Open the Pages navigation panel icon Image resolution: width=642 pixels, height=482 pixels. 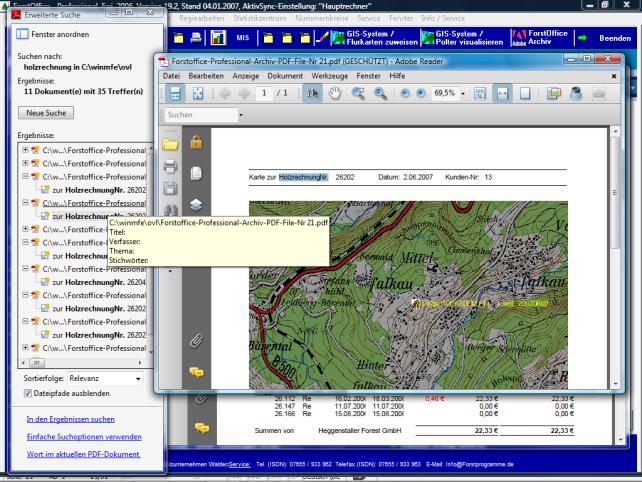point(196,173)
